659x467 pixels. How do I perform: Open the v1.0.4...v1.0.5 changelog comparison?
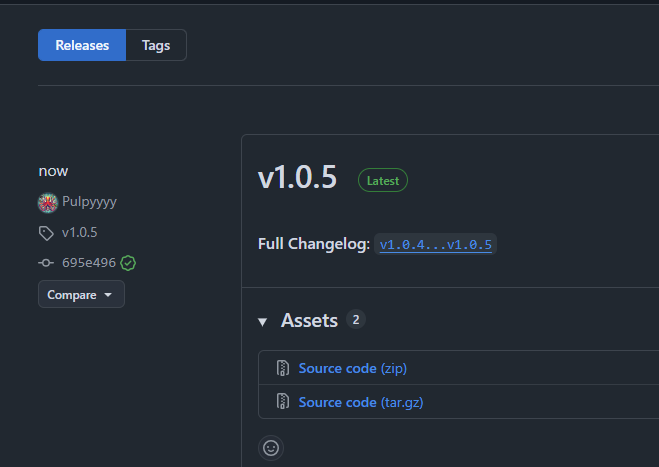[x=435, y=245]
